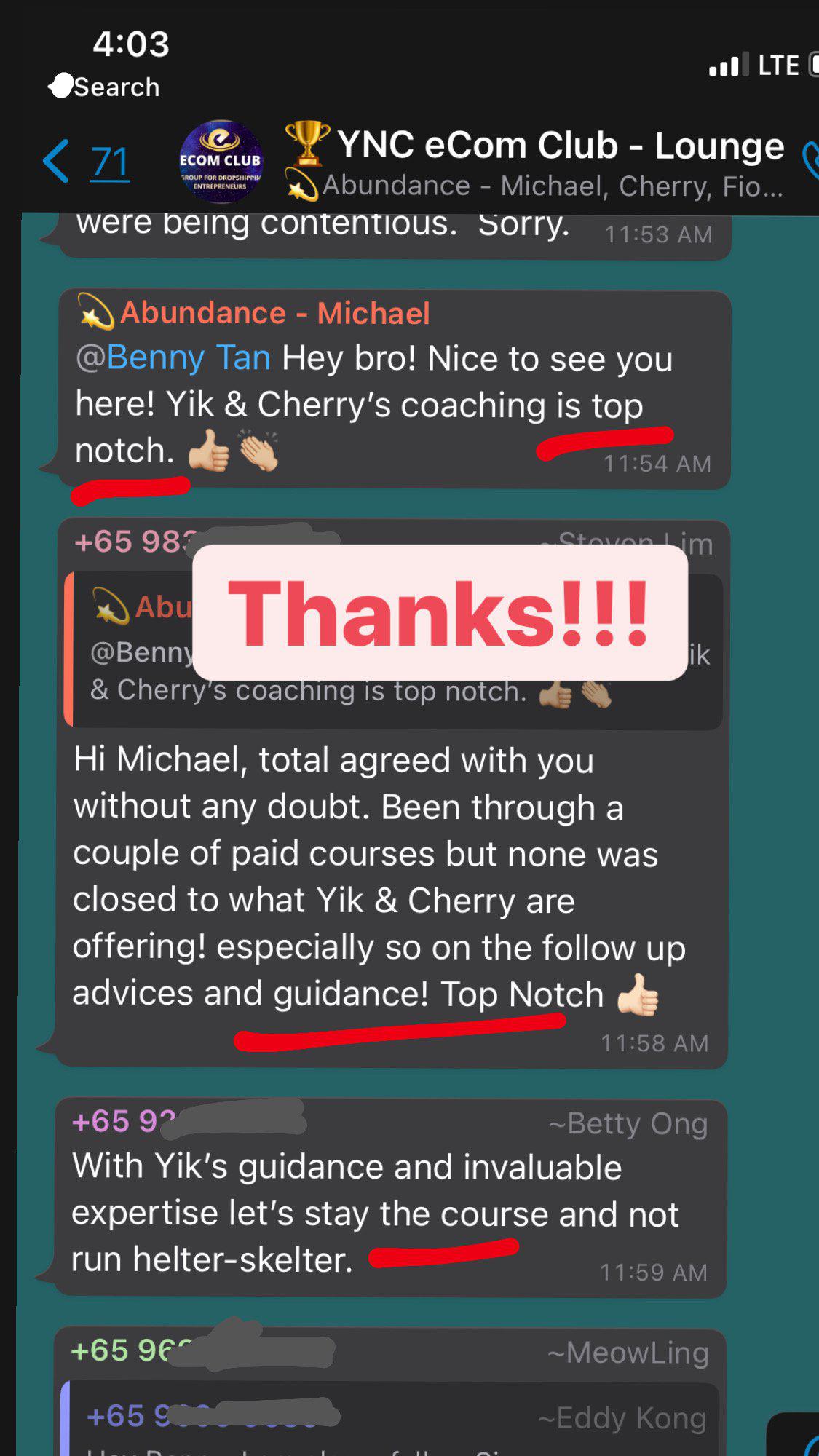Tap the thumbs up after Top Notch
The image size is (819, 1456).
[x=637, y=994]
